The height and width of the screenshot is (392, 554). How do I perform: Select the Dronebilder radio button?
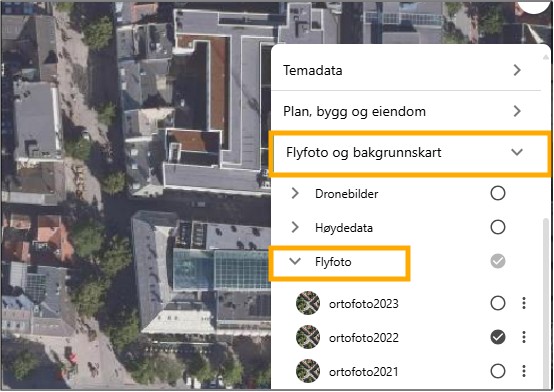click(497, 193)
